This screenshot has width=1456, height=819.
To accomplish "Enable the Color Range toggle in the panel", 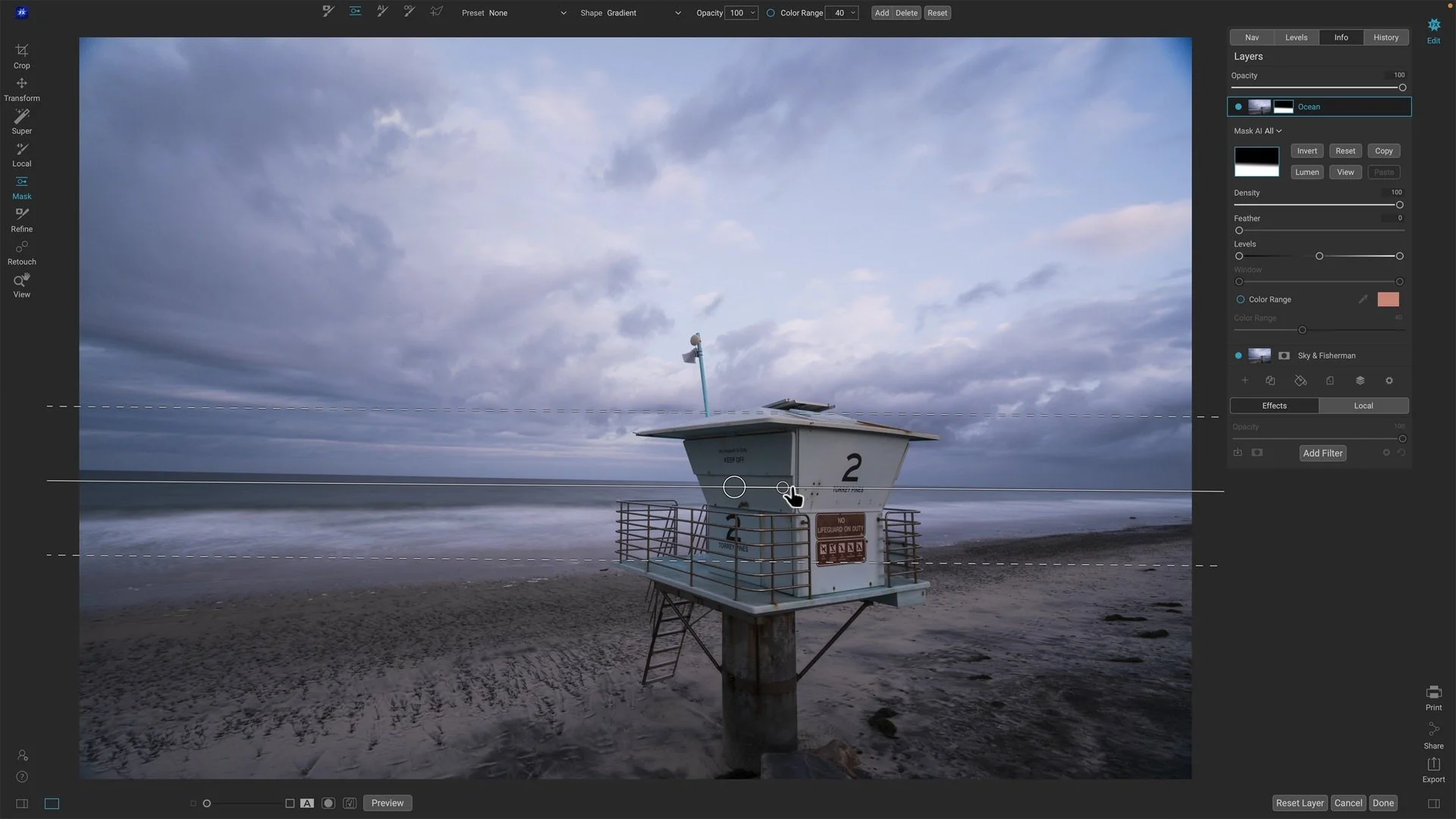I will pyautogui.click(x=1240, y=299).
